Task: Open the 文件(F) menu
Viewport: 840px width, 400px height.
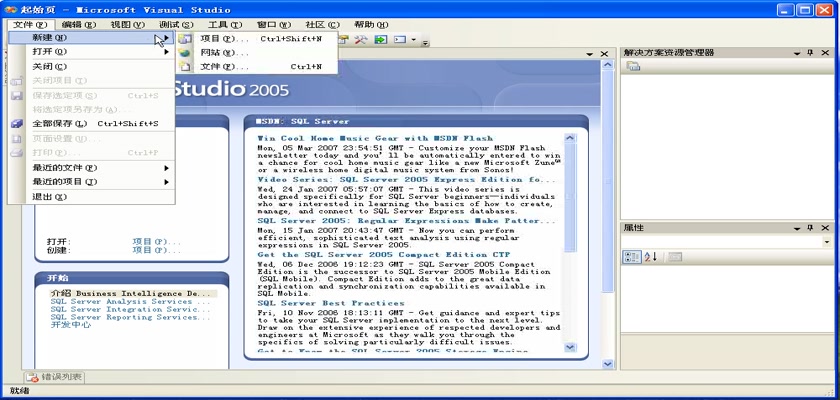Action: click(31, 25)
